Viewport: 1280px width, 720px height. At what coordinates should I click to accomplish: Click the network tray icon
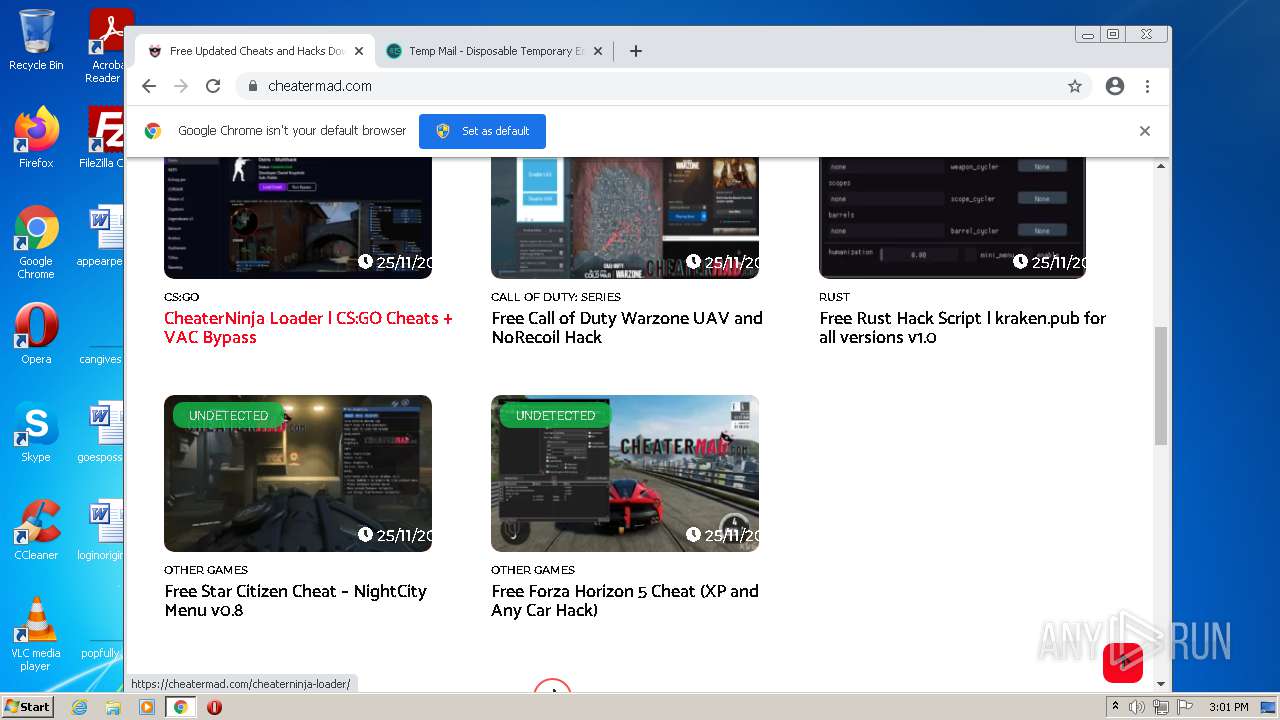1160,707
